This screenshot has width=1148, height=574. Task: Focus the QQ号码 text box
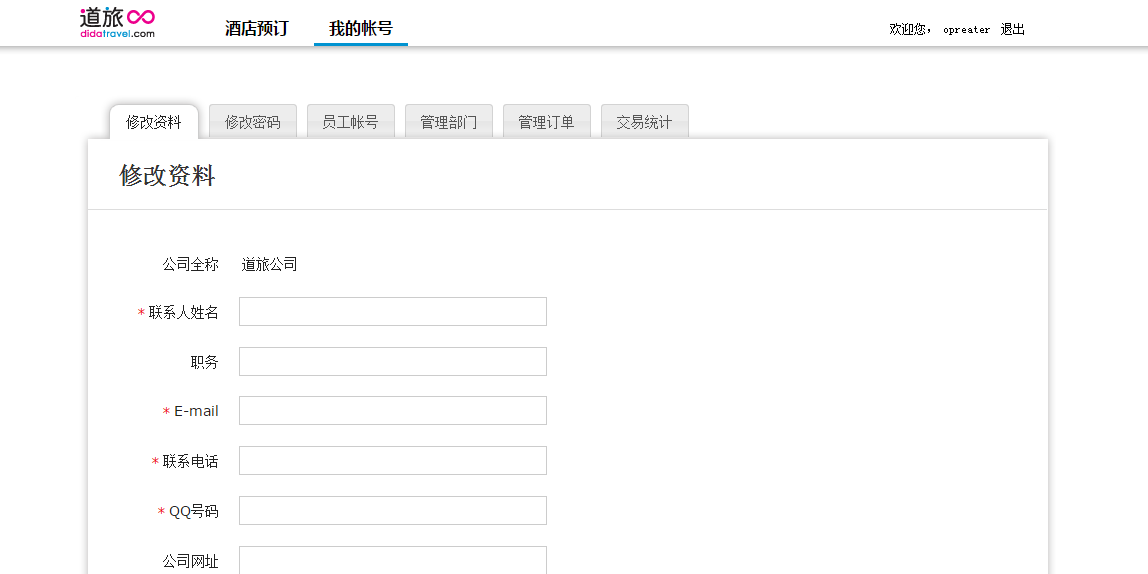[x=392, y=511]
